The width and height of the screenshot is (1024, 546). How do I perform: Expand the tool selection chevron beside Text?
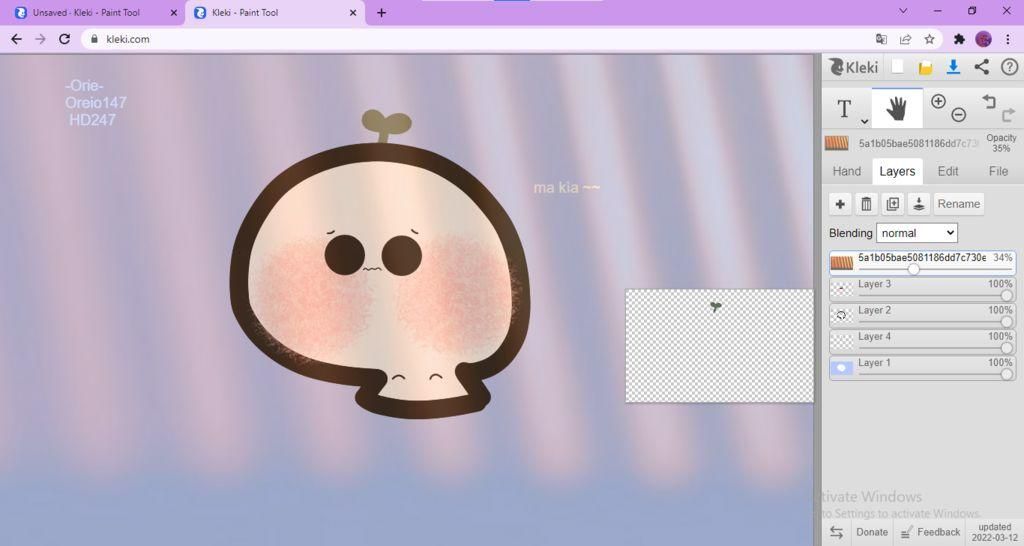[864, 121]
